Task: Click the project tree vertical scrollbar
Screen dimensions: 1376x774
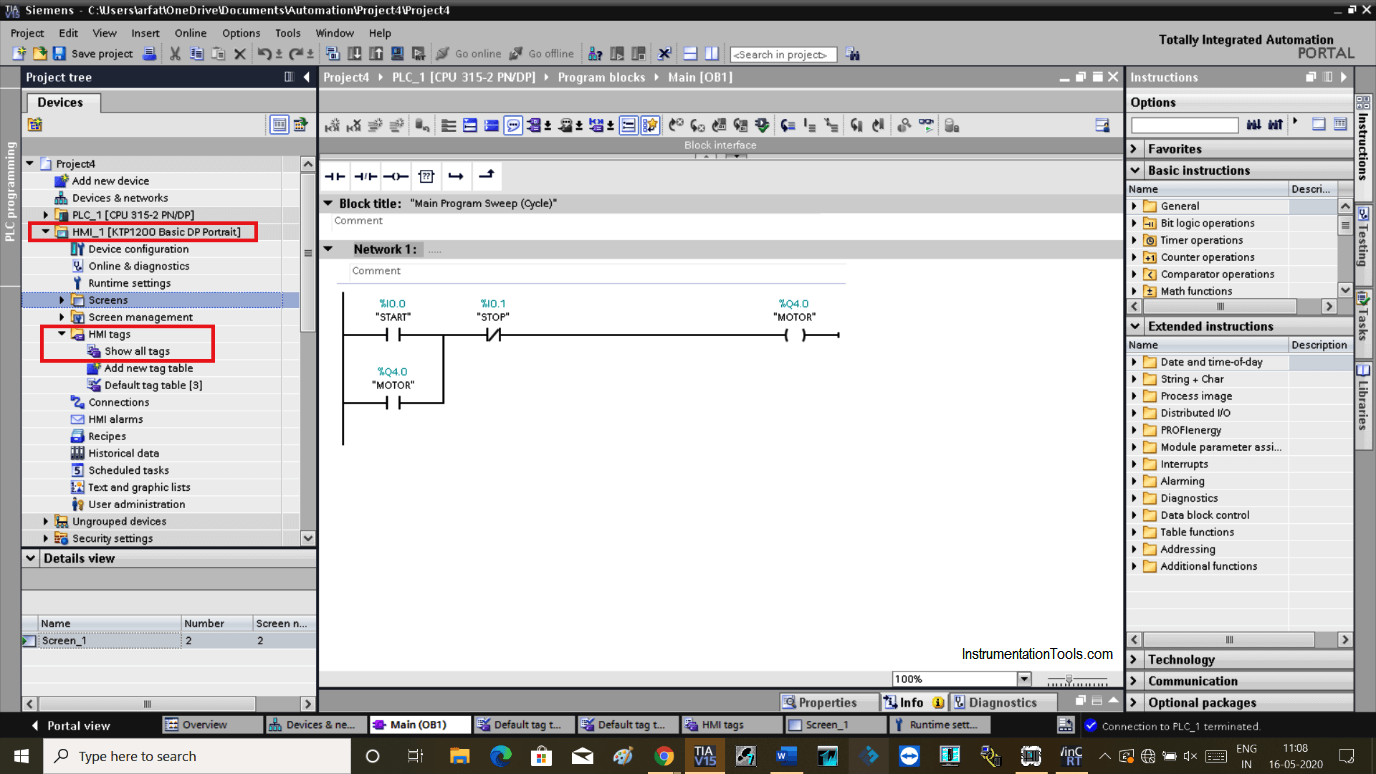Action: click(308, 250)
